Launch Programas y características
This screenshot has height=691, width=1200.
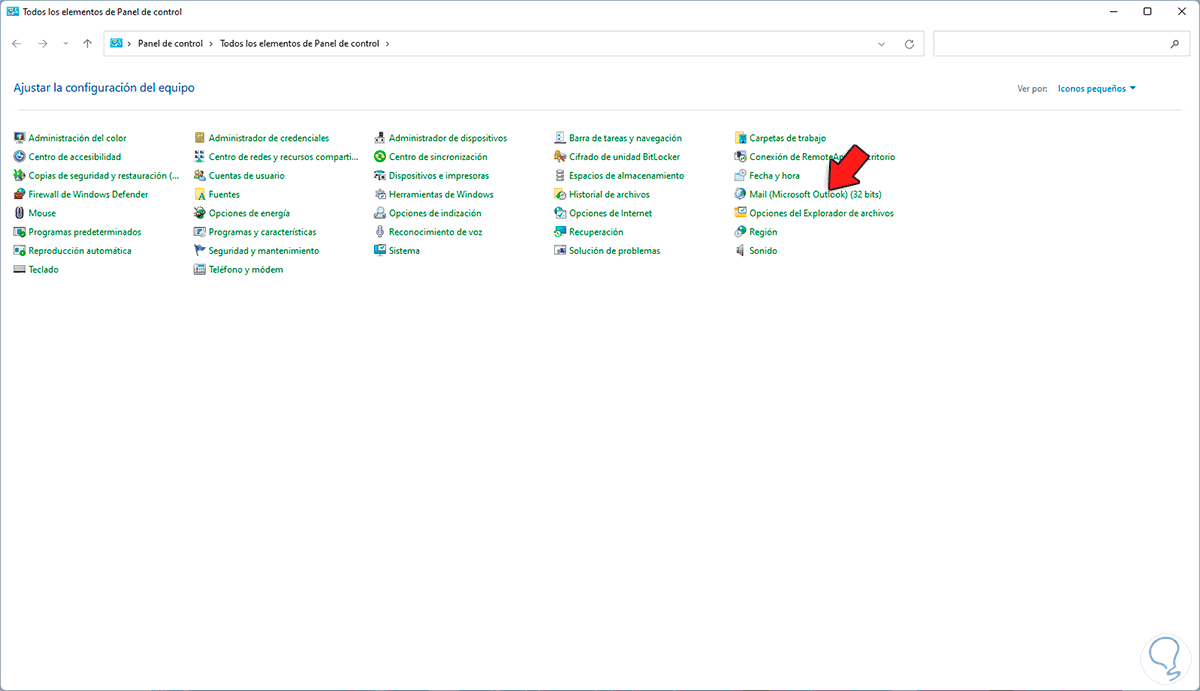[260, 231]
